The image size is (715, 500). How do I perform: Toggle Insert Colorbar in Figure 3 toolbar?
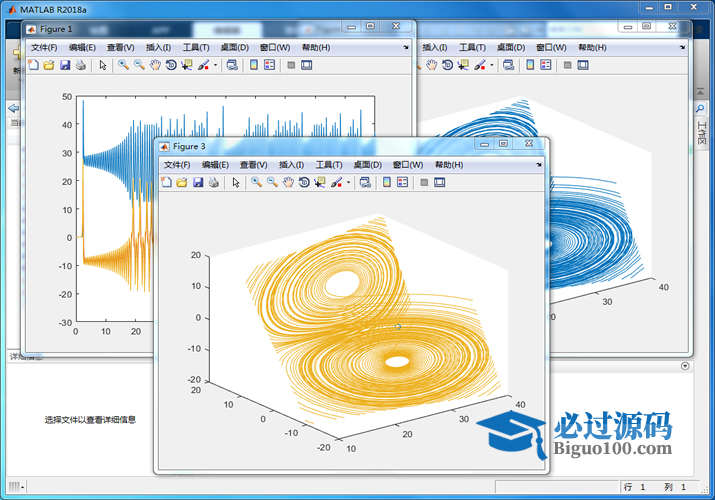(386, 183)
